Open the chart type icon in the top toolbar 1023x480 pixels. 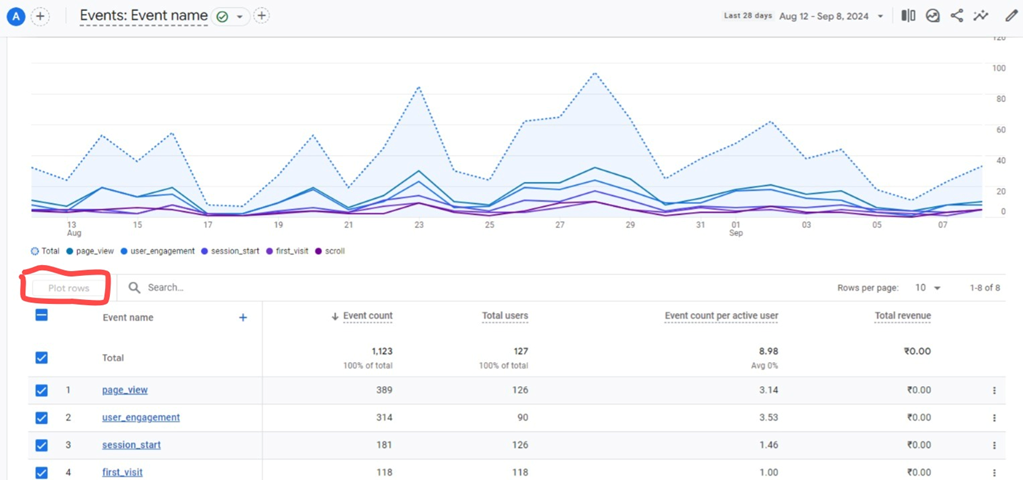coord(933,16)
